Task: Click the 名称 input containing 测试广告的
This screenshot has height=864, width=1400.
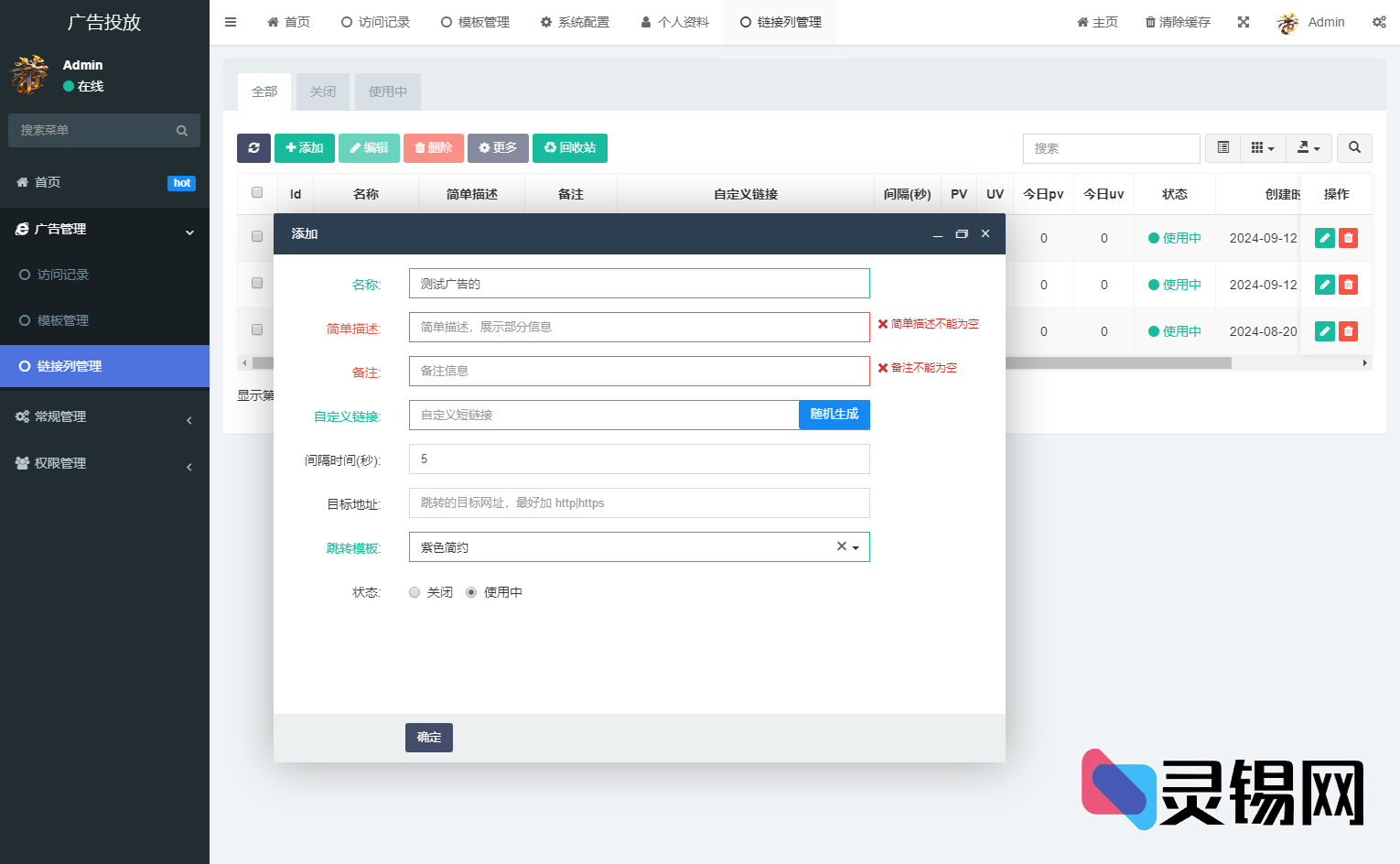Action: [639, 283]
